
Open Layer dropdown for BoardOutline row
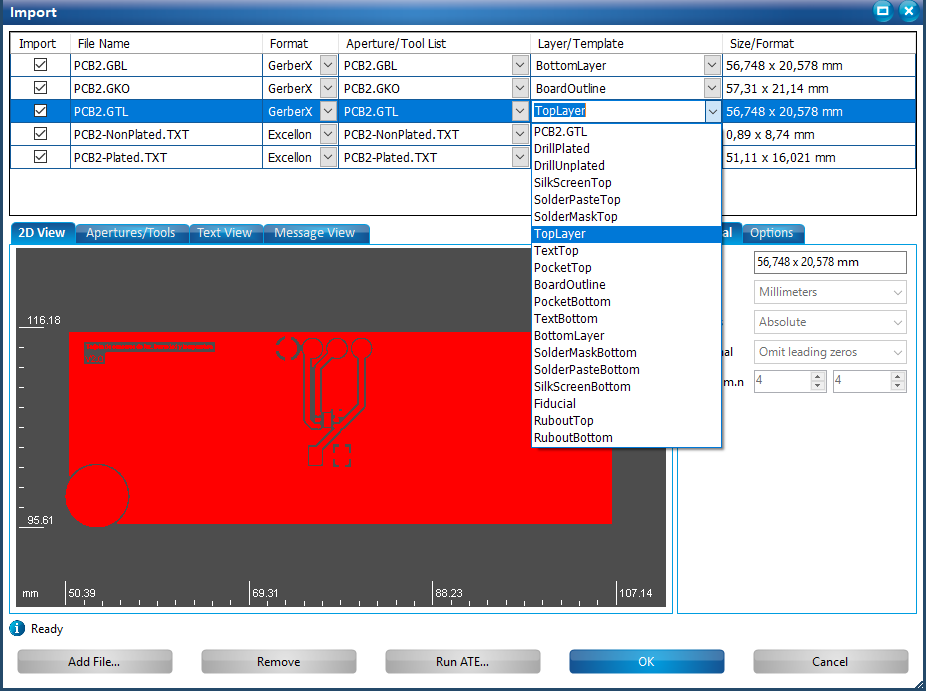712,88
